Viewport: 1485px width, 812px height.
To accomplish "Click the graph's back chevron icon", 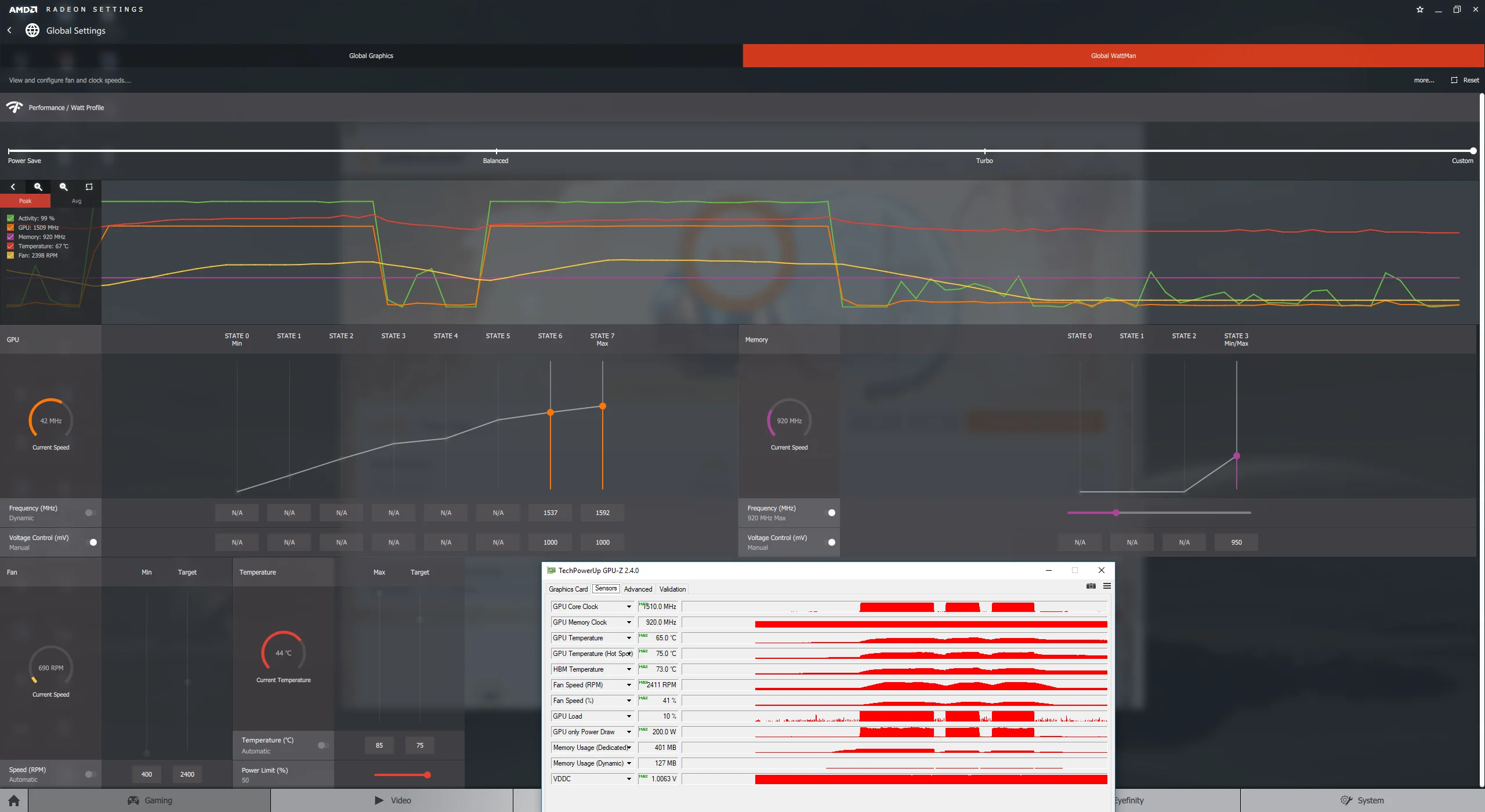I will coord(13,187).
